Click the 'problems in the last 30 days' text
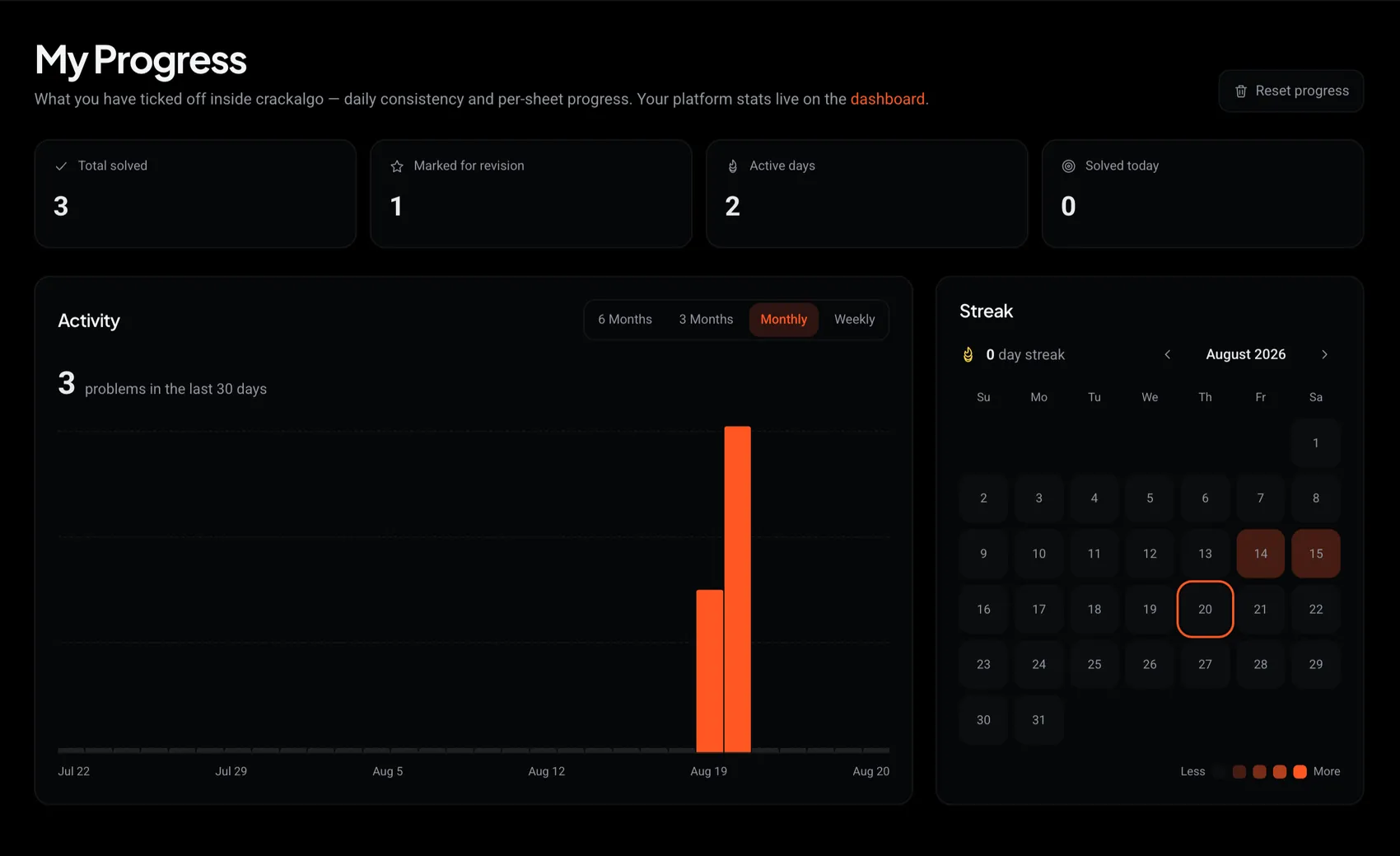This screenshot has height=856, width=1400. (x=175, y=389)
